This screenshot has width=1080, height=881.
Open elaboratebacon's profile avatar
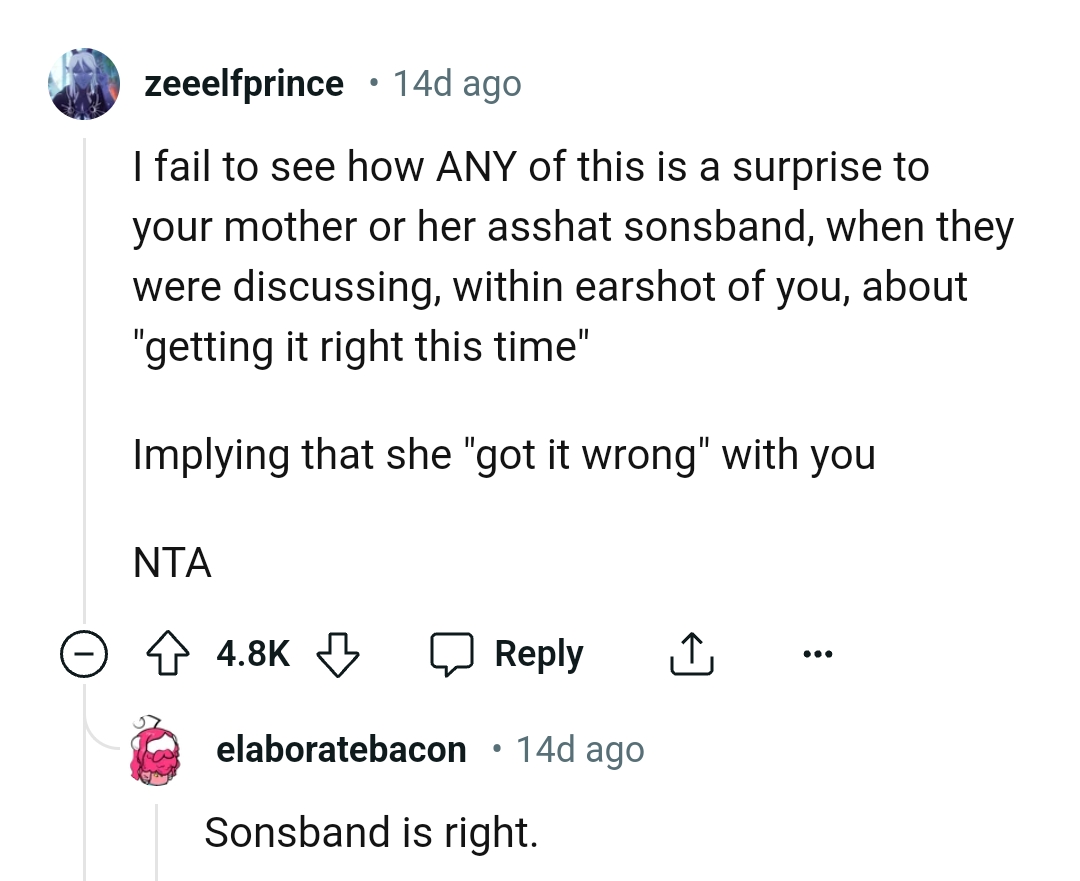pyautogui.click(x=156, y=749)
